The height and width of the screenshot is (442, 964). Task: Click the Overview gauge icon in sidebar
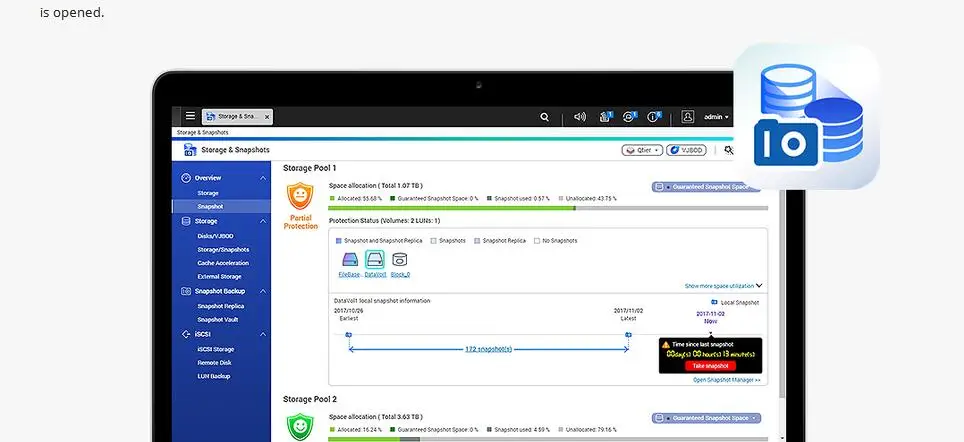pyautogui.click(x=186, y=178)
